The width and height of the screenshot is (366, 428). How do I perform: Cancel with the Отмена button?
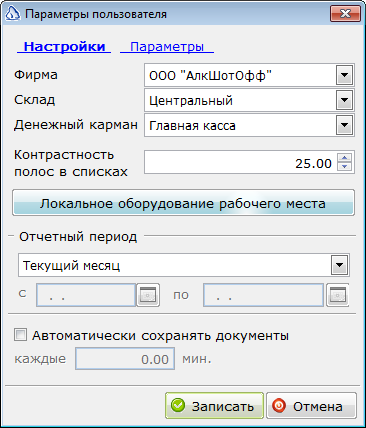pos(311,406)
